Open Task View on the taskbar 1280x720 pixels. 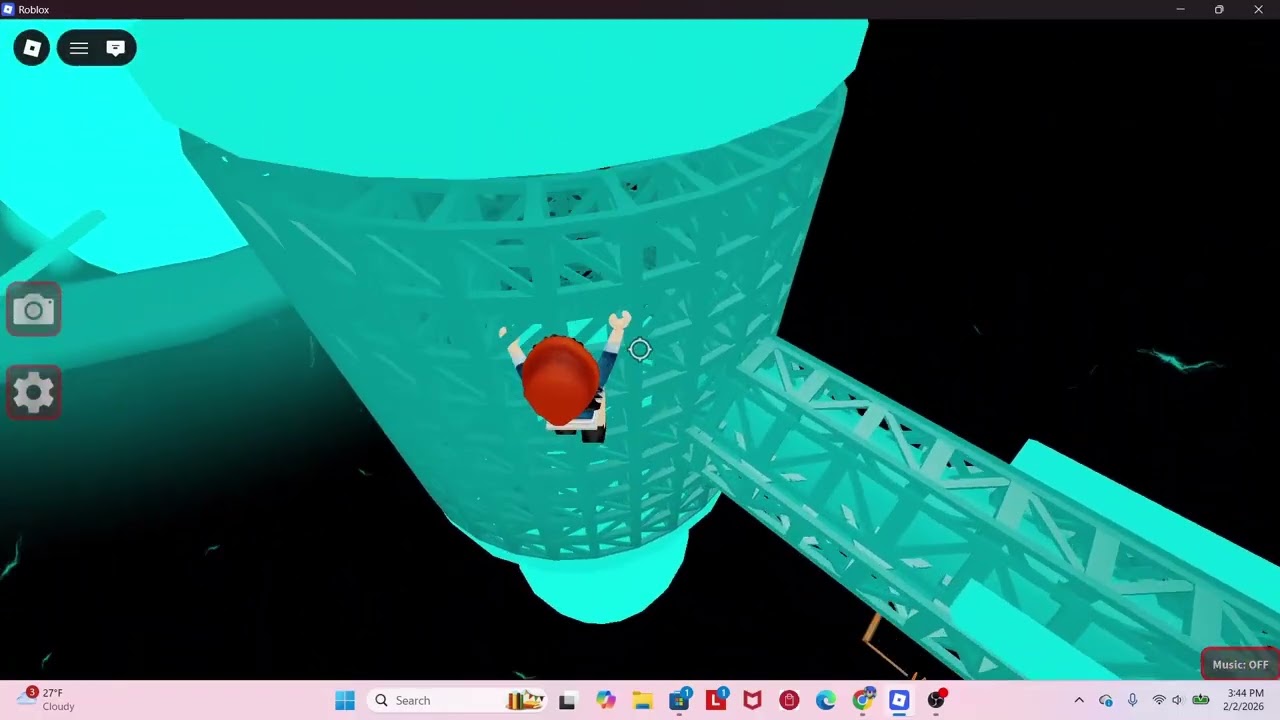tap(567, 700)
